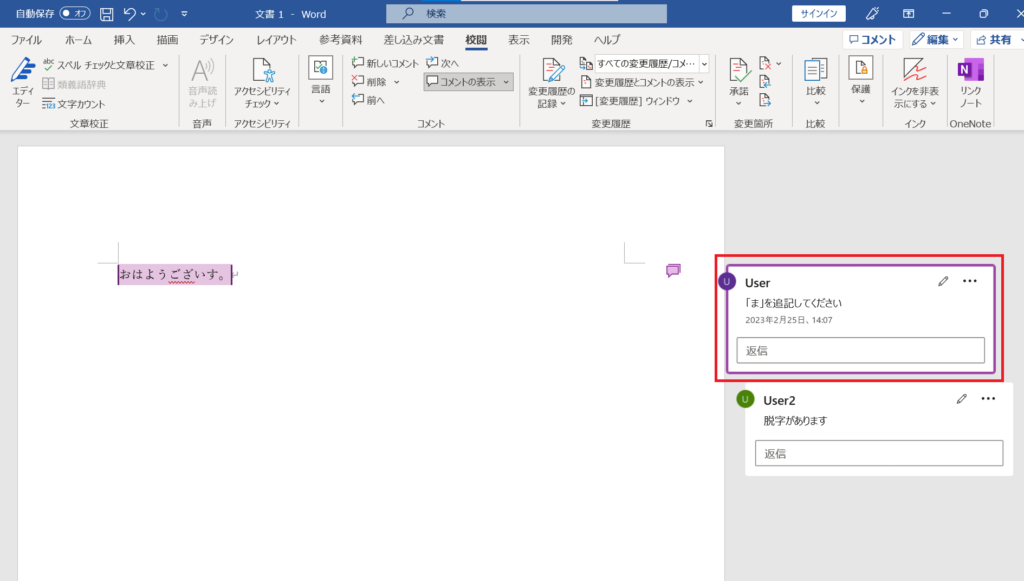Switch to the Insert (挿入) tab
This screenshot has width=1024, height=581.
point(124,40)
